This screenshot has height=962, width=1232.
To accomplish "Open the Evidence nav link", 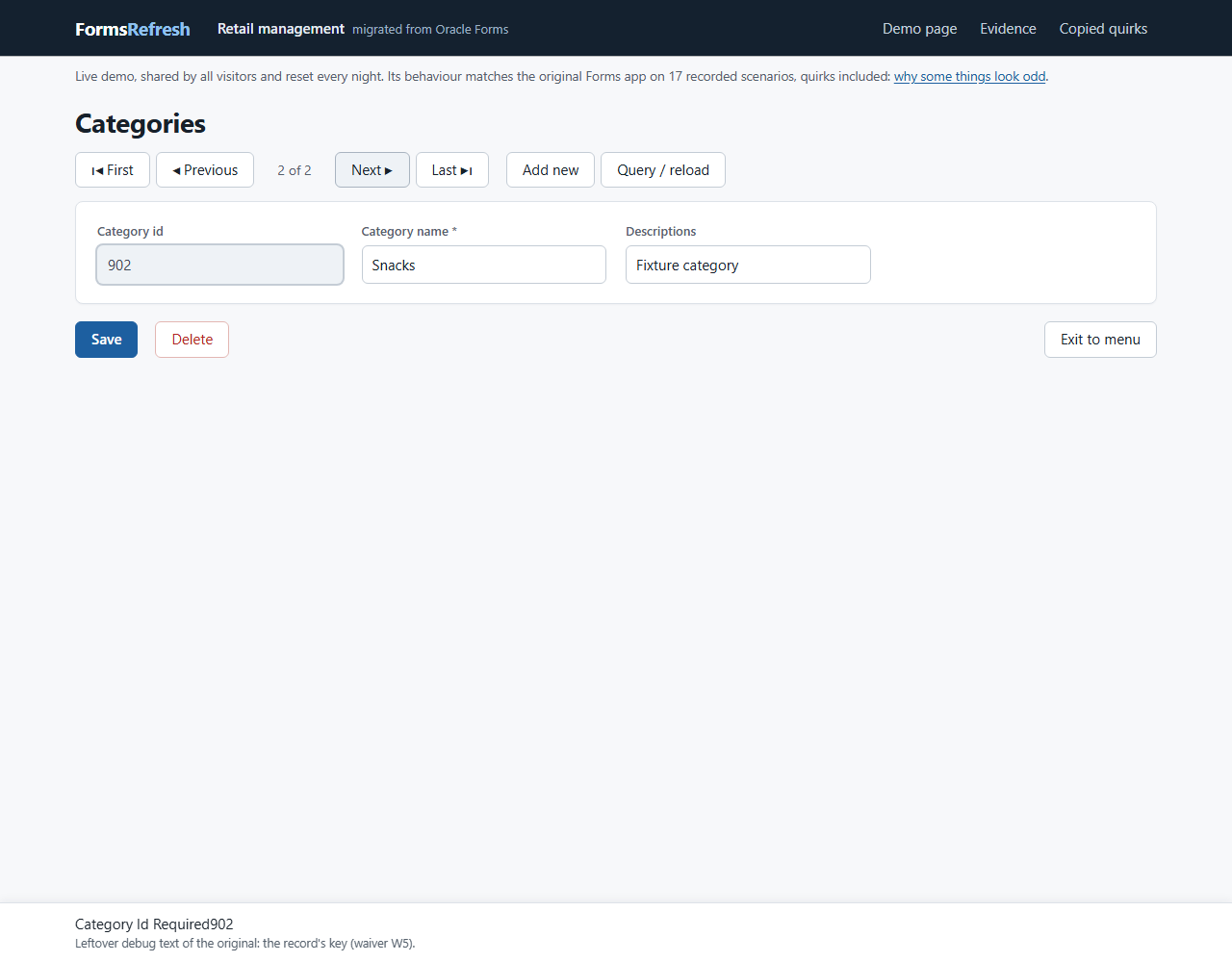I will [1009, 29].
